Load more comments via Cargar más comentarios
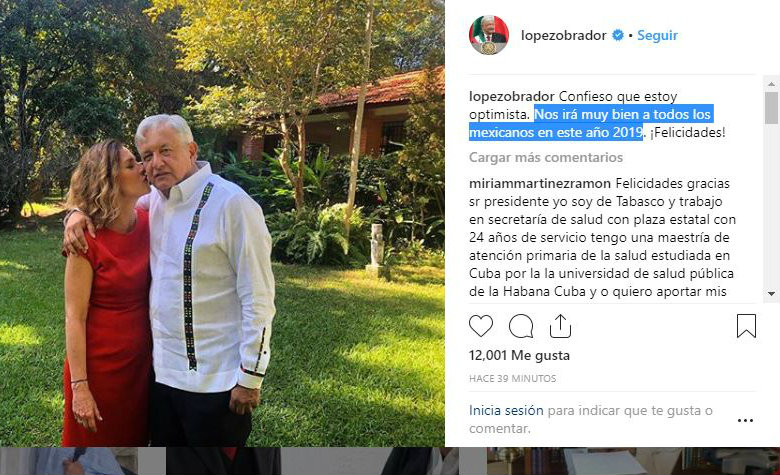Screen dimensions: 780x475 (x=546, y=158)
